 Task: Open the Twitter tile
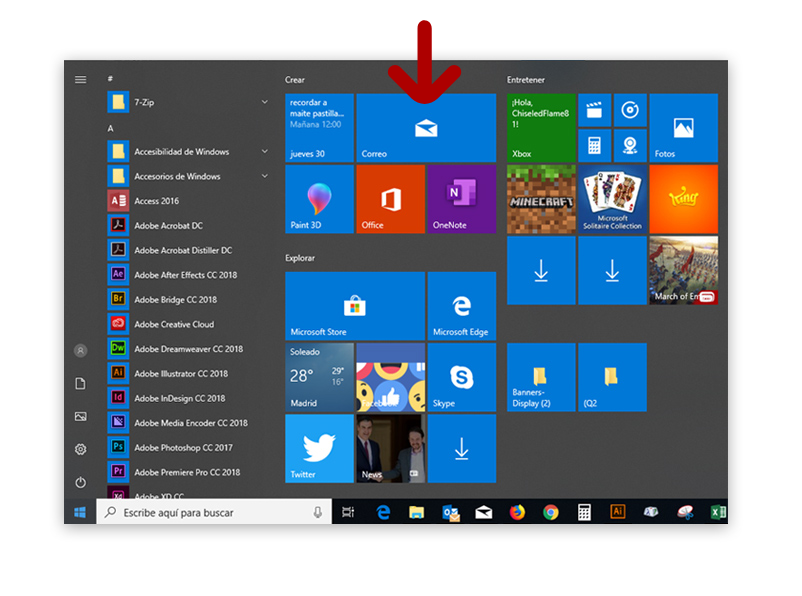pyautogui.click(x=319, y=448)
